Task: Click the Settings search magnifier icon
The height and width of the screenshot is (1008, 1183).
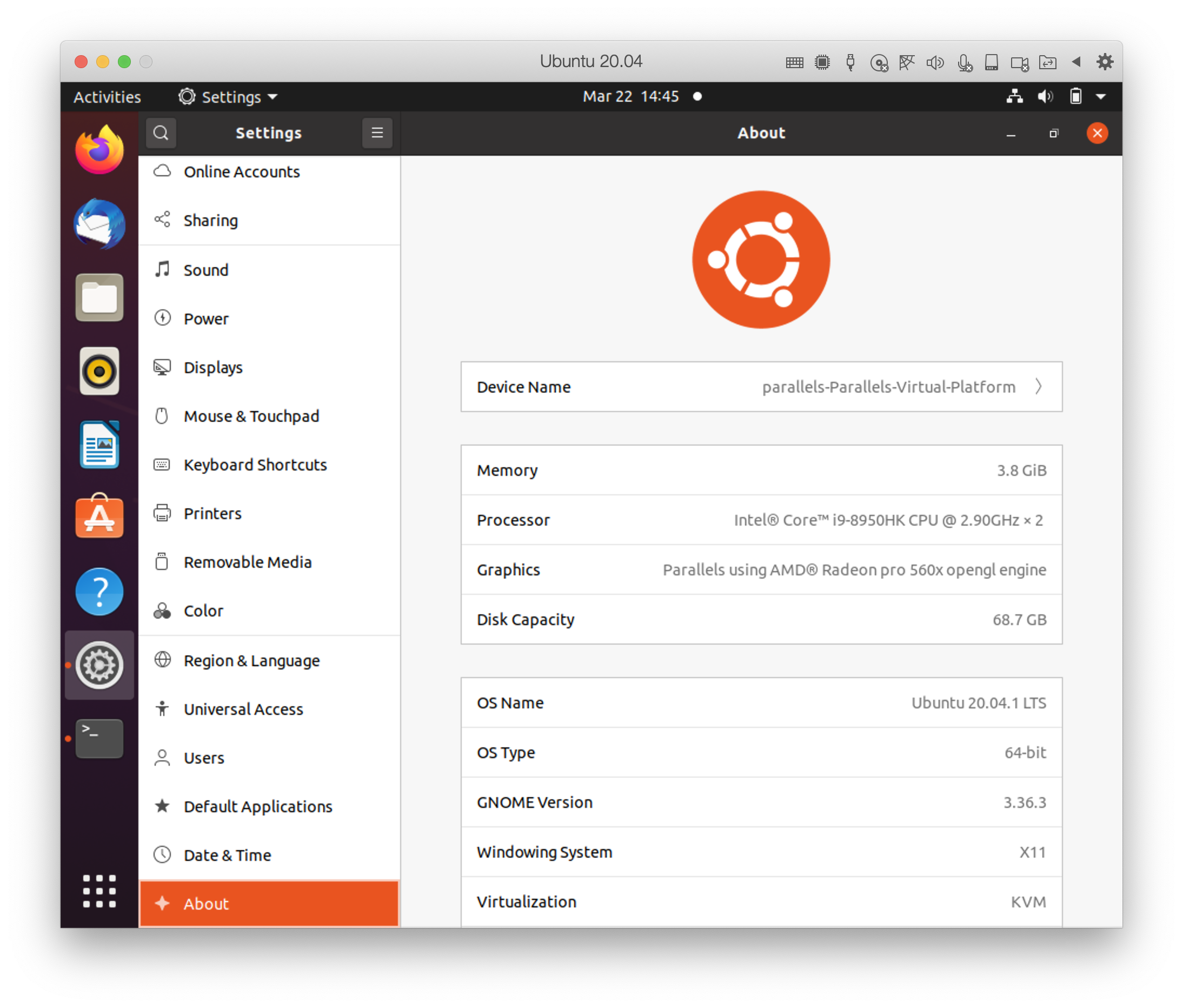Action: point(161,133)
